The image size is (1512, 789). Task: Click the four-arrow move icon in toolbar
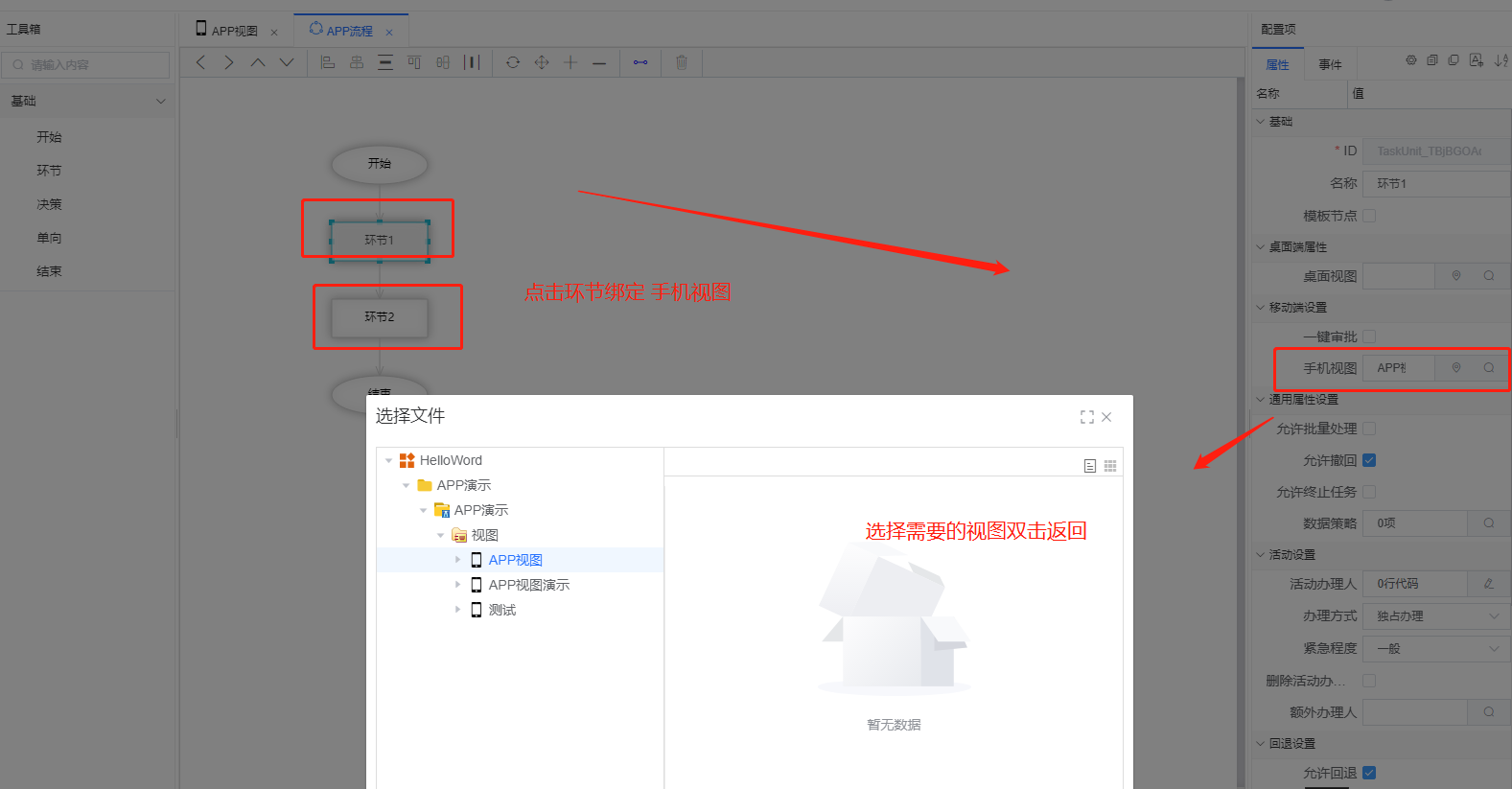pos(542,62)
